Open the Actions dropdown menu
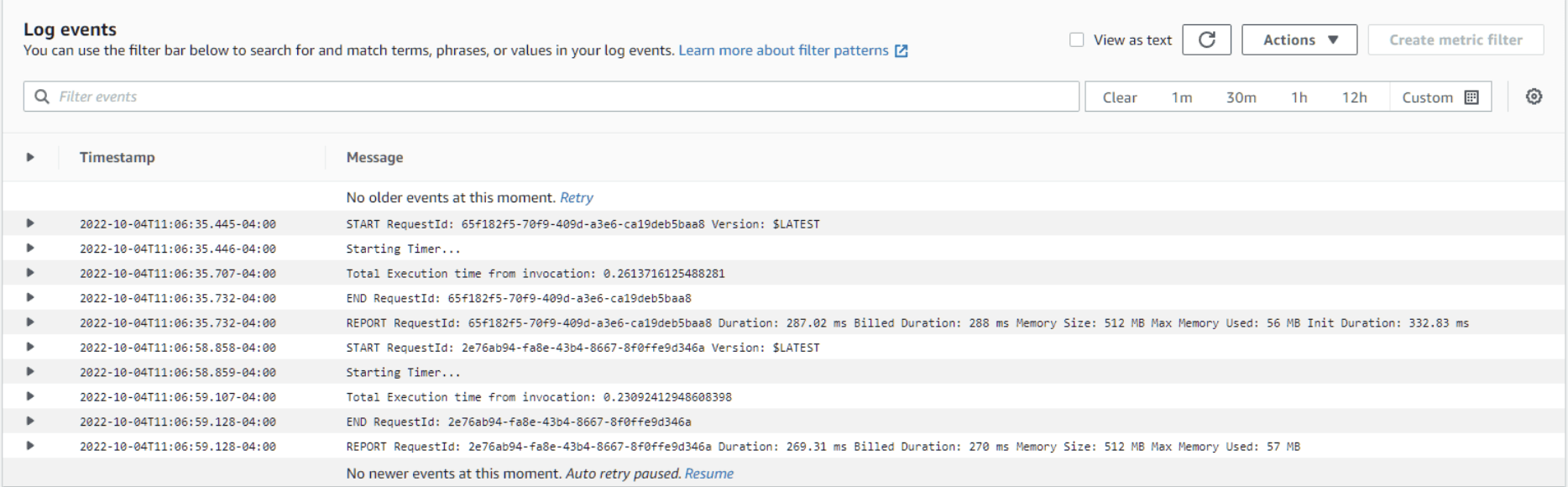1568x487 pixels. (1299, 40)
